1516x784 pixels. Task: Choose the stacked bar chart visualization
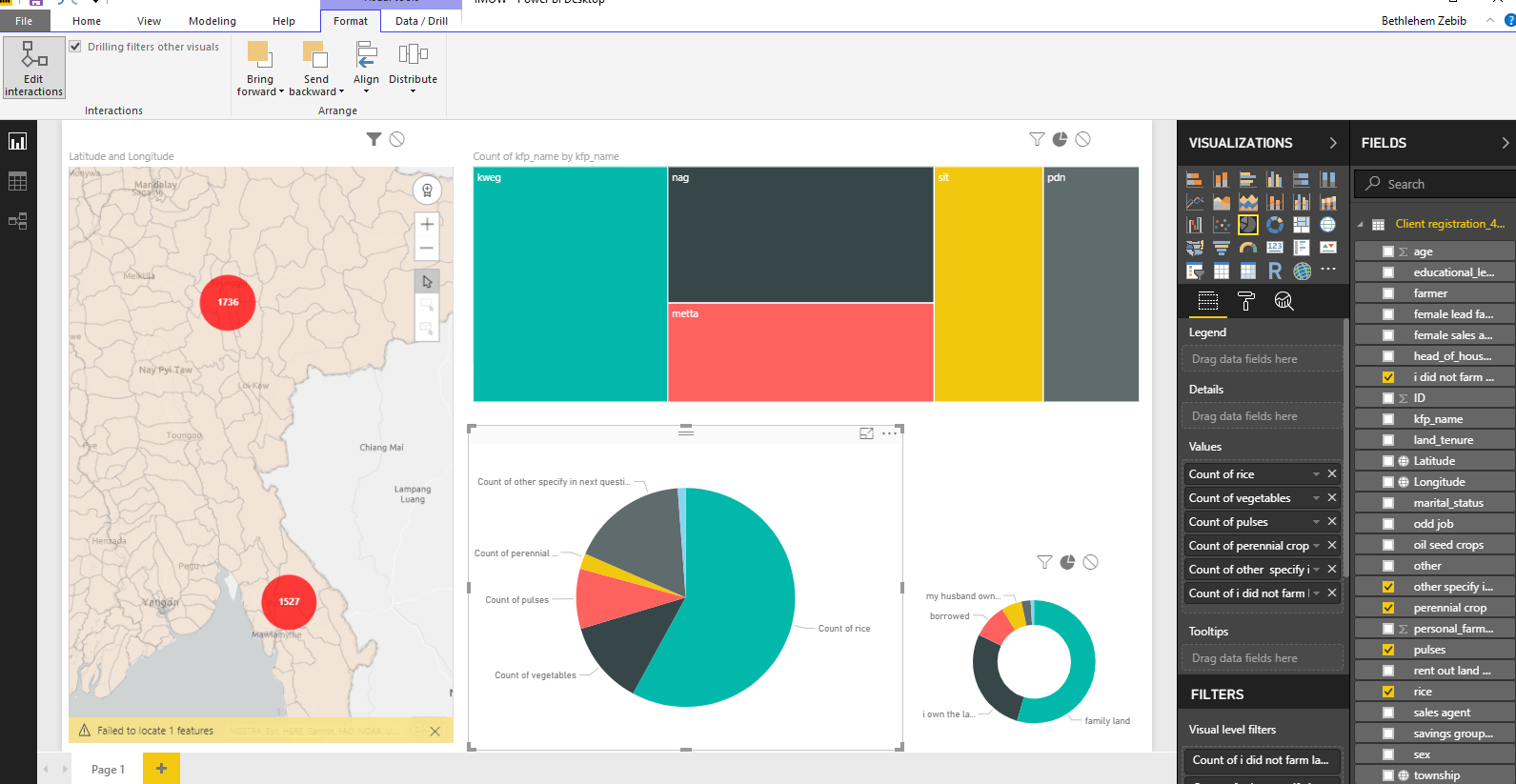pyautogui.click(x=1195, y=179)
